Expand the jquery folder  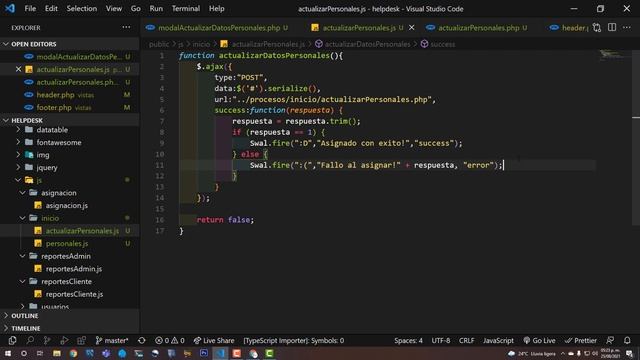(18, 167)
